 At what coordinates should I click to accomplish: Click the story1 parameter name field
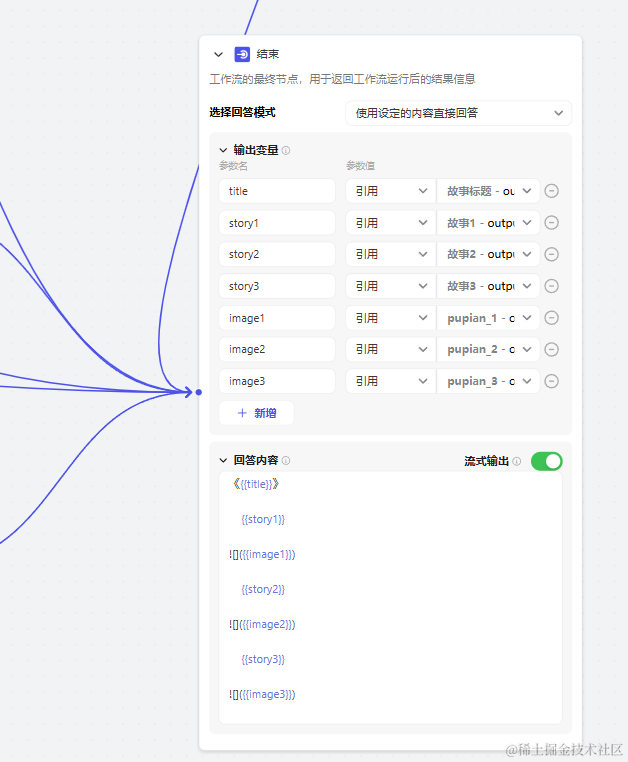(277, 223)
